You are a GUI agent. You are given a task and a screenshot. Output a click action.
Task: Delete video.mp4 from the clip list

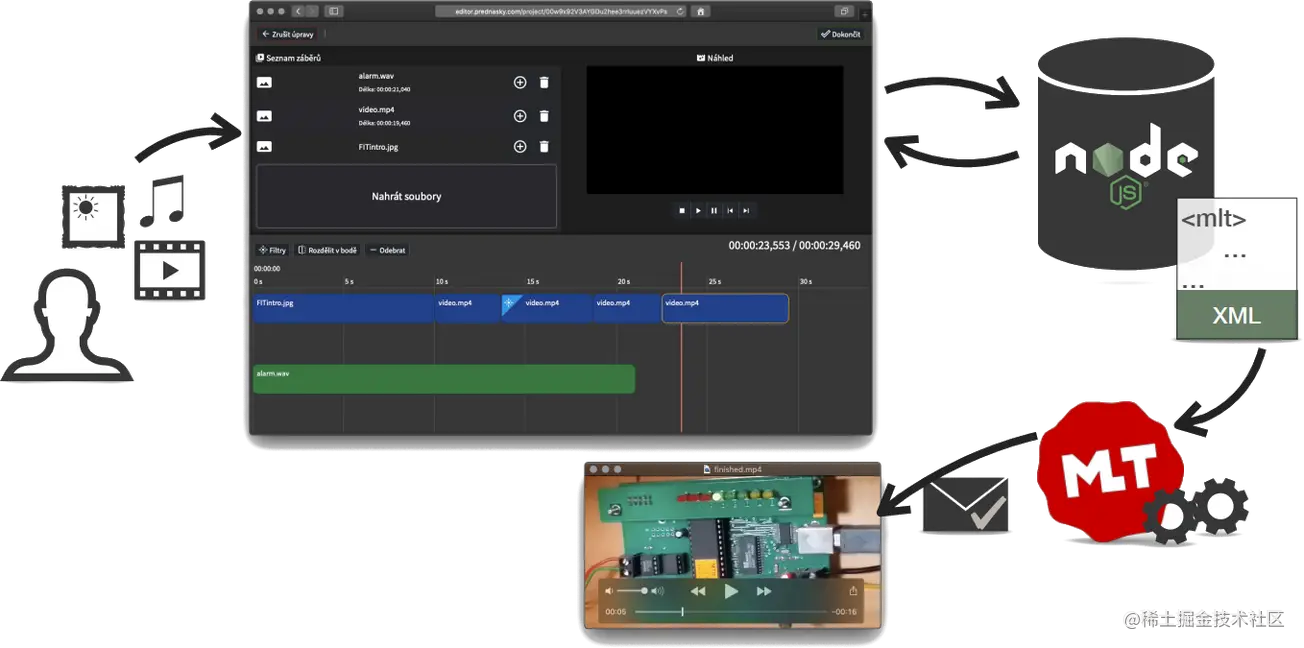click(x=544, y=116)
